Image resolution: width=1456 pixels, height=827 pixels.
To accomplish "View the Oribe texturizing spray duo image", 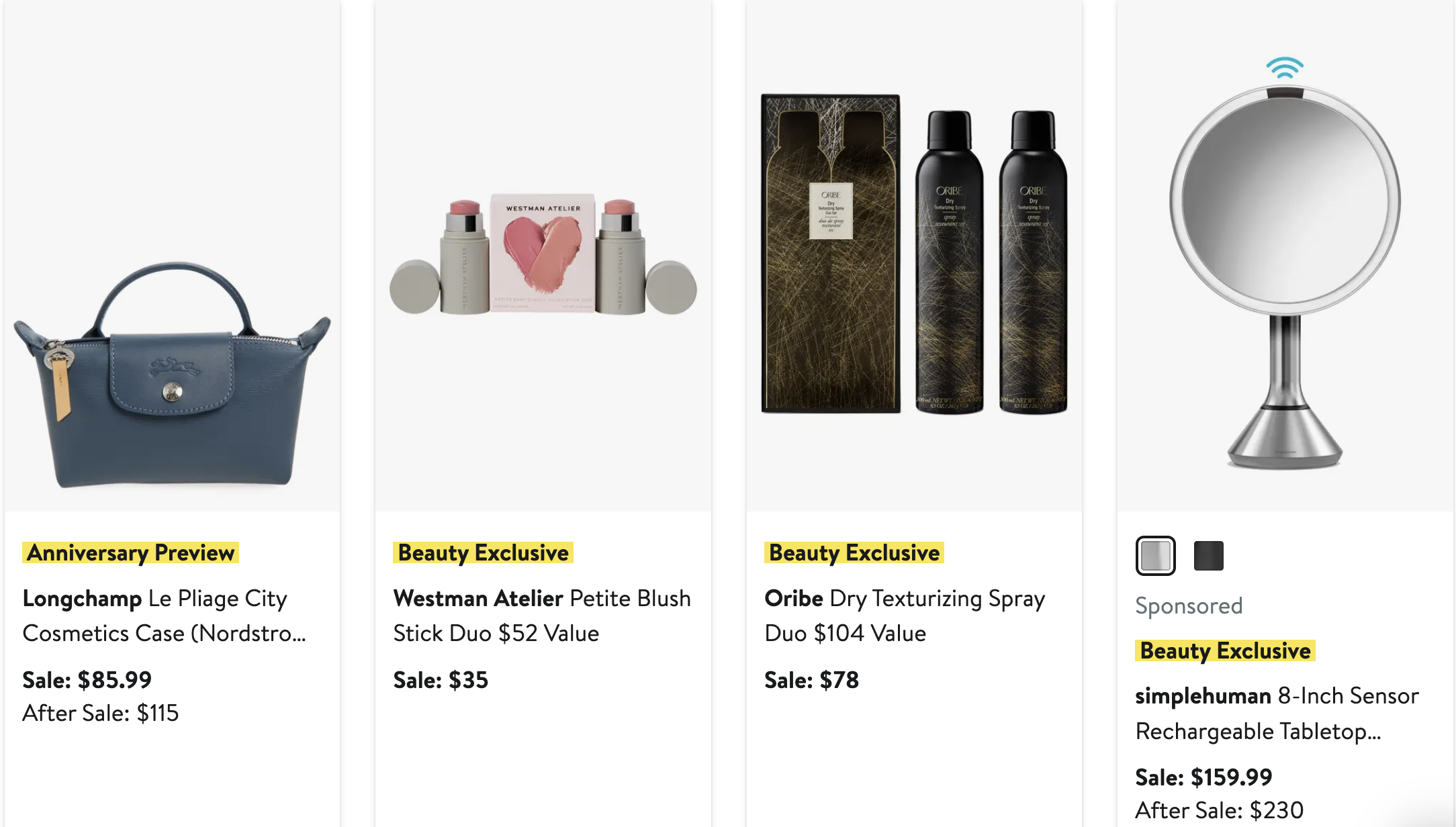I will point(913,255).
